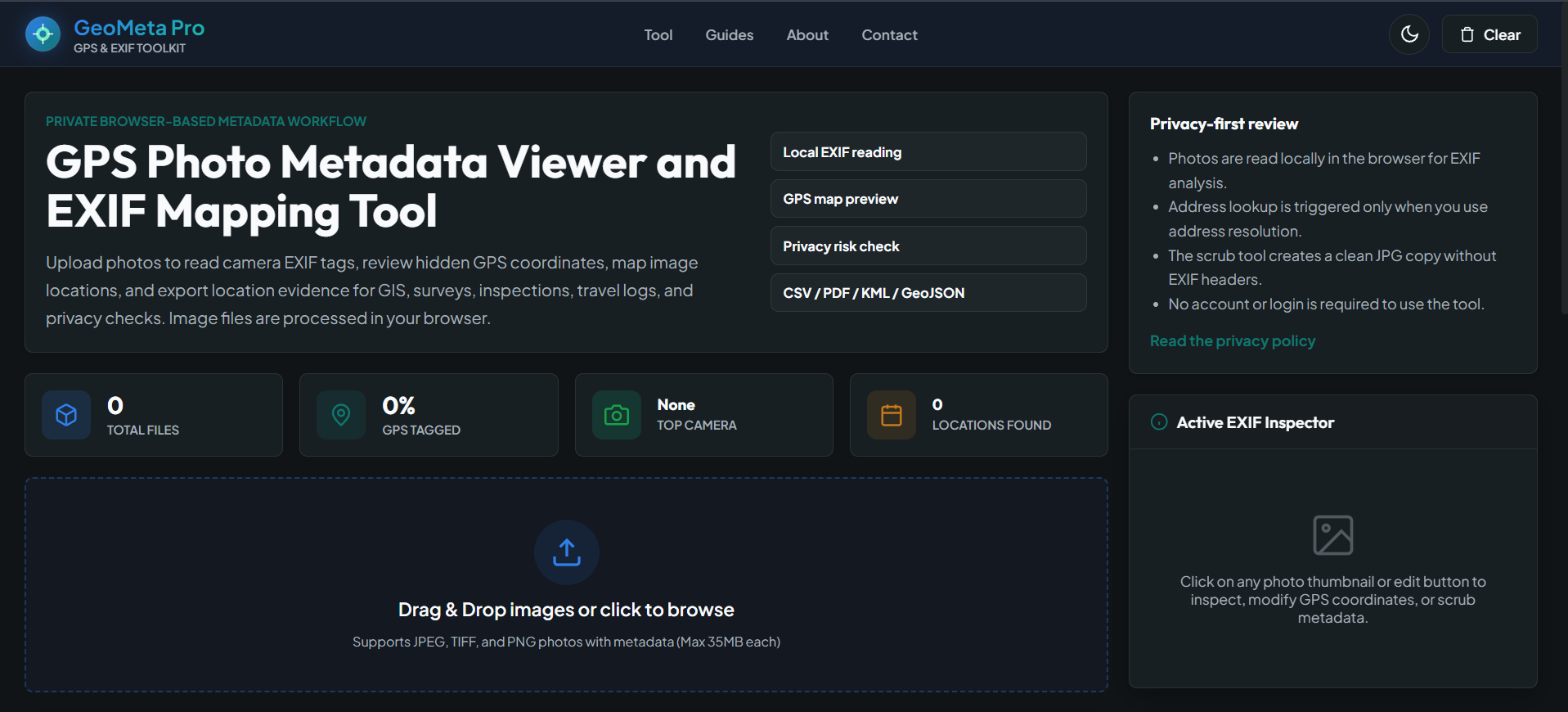Image resolution: width=1568 pixels, height=712 pixels.
Task: Select the Local EXIF reading feature box
Action: [x=928, y=152]
